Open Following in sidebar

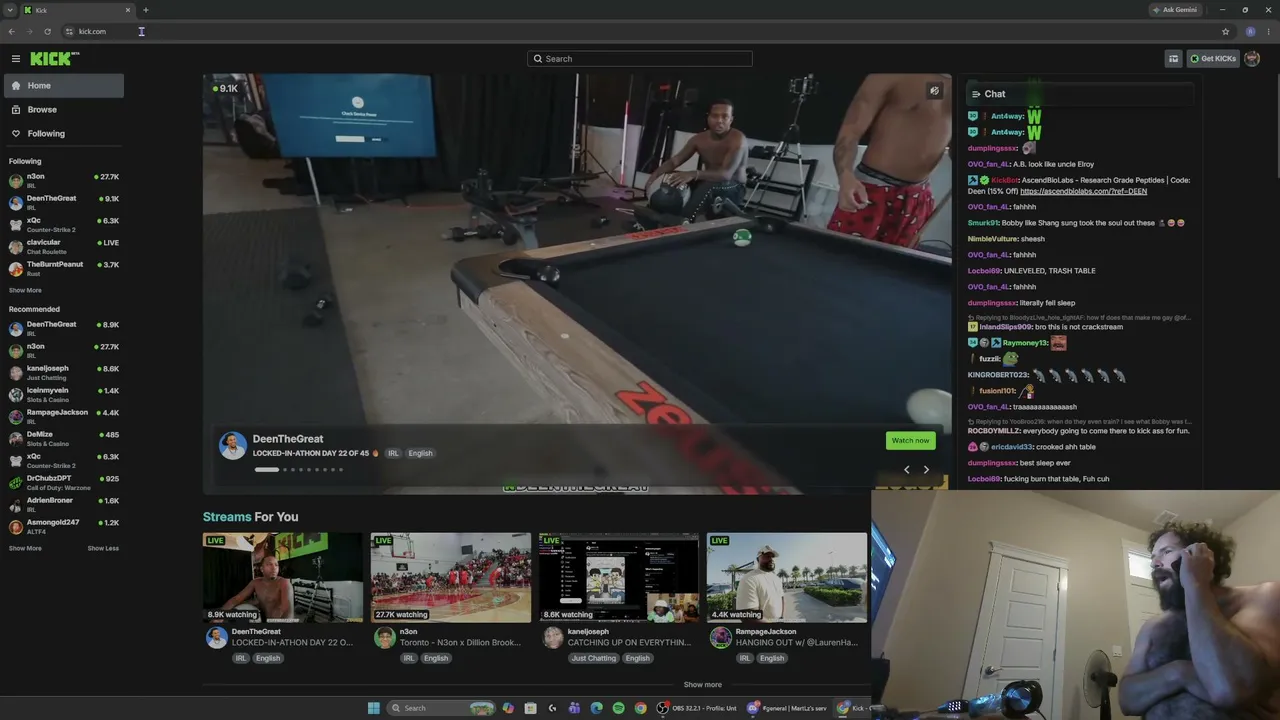pos(64,134)
